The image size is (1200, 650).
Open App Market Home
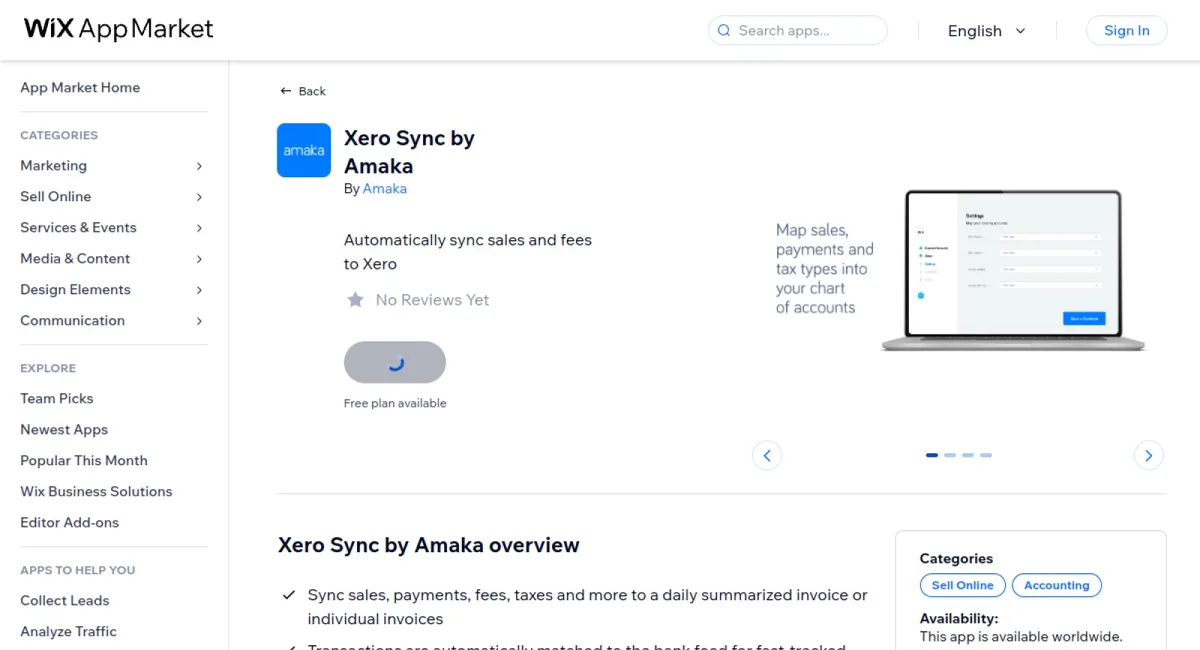[x=80, y=87]
